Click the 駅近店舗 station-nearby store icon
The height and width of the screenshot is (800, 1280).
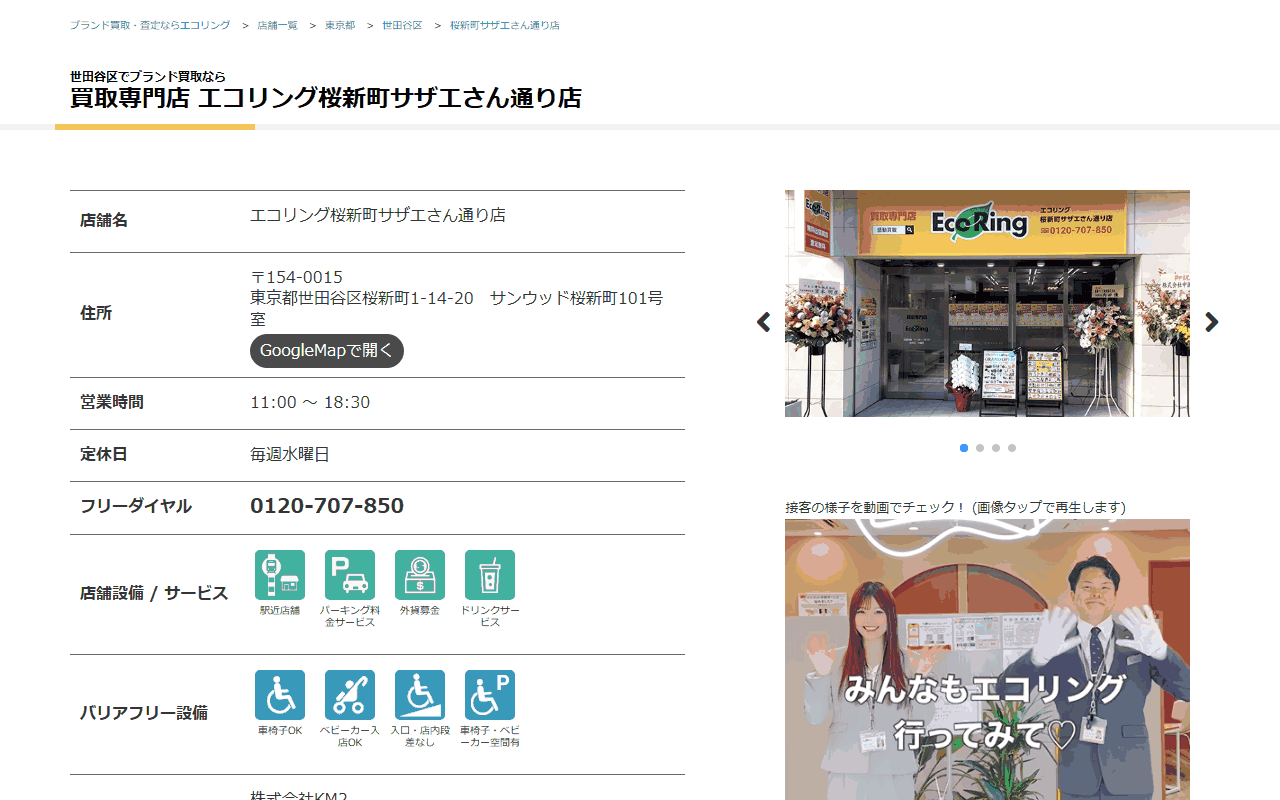[280, 575]
